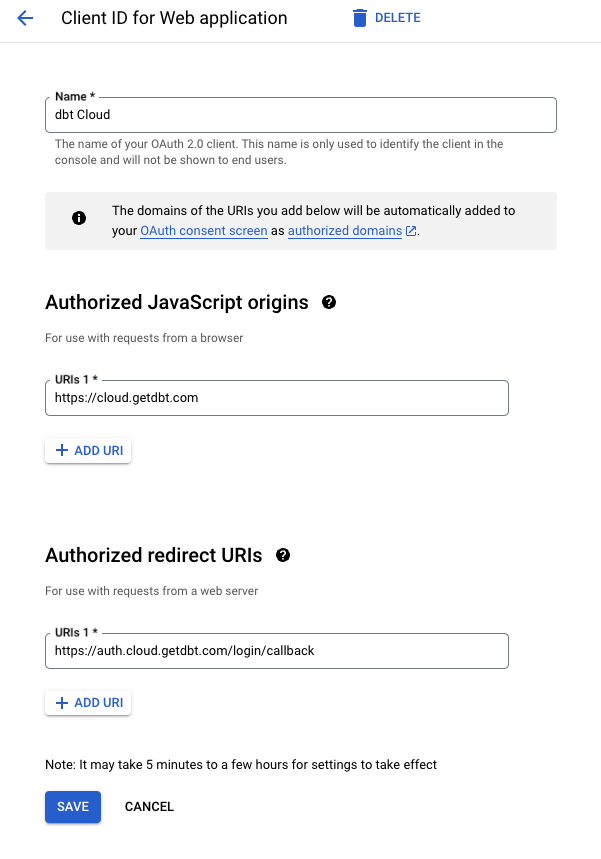
Task: Open the OAuth consent screen link
Action: click(x=203, y=230)
